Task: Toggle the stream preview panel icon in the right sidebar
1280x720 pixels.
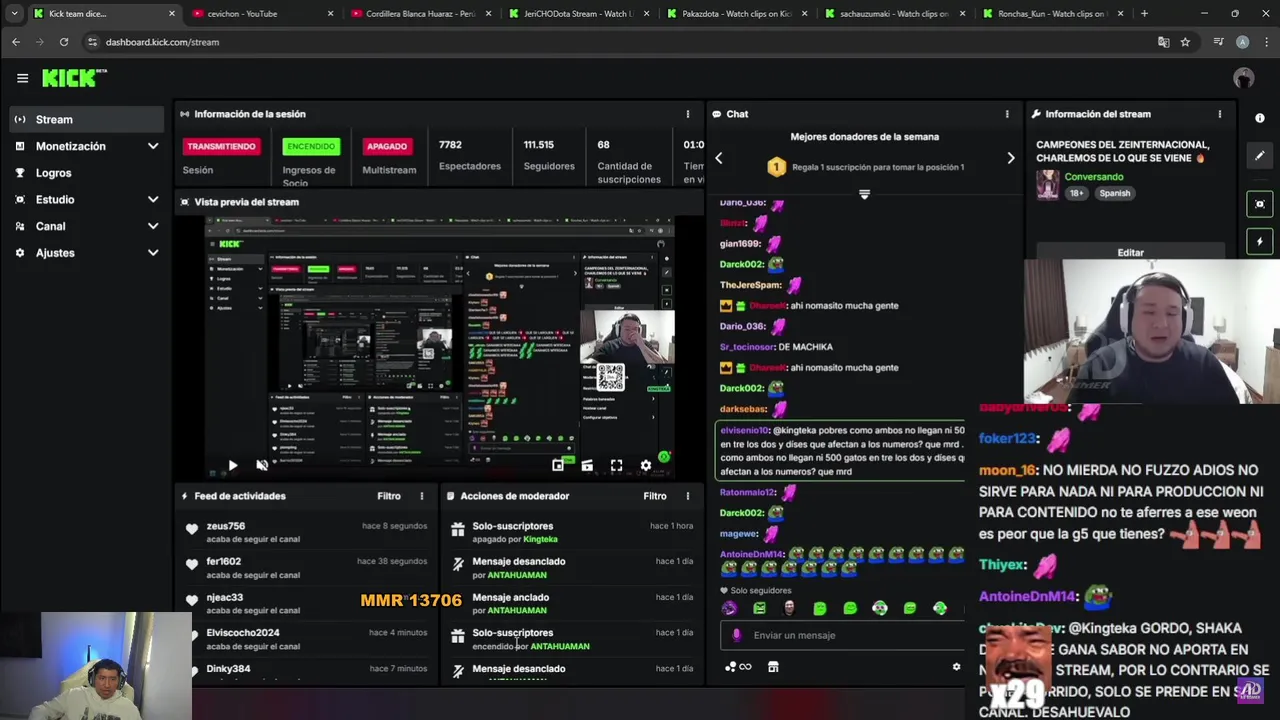Action: pyautogui.click(x=1260, y=204)
